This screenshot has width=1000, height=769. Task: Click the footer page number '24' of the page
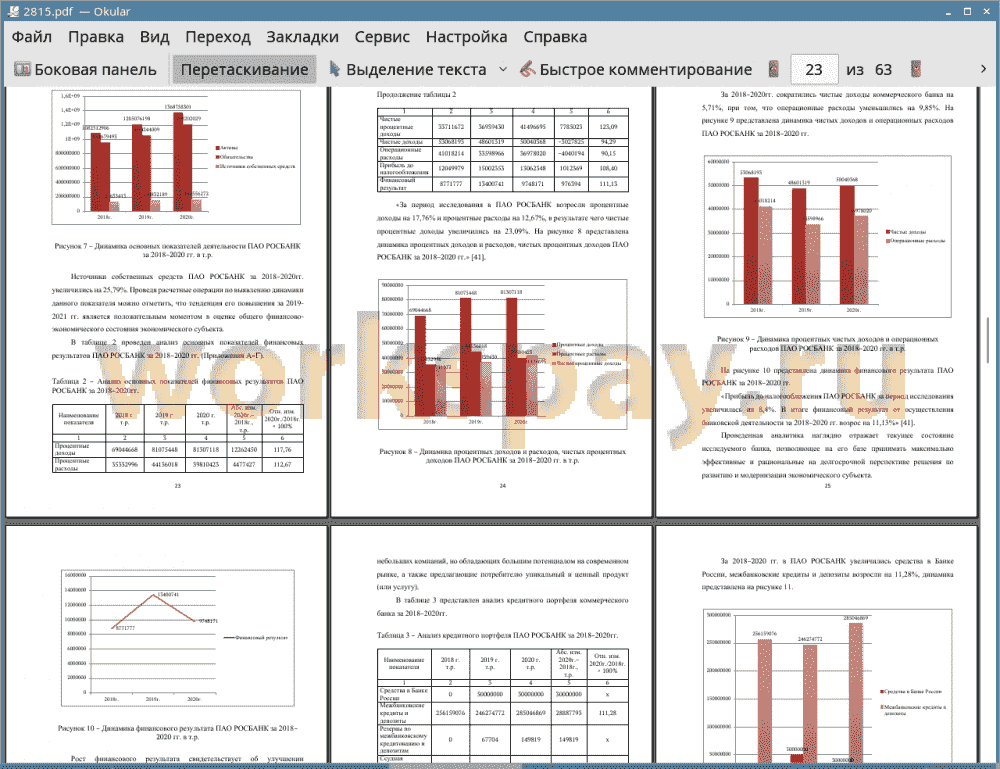point(503,486)
